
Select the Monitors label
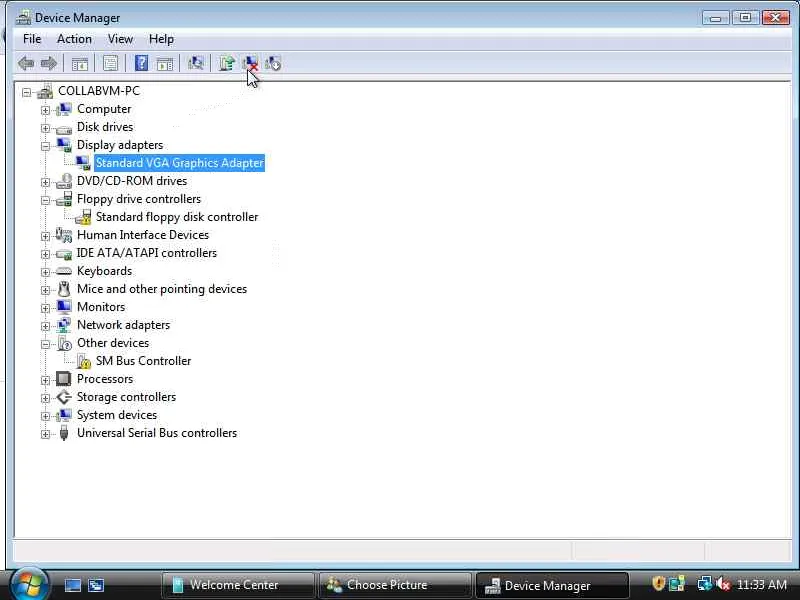tap(101, 307)
